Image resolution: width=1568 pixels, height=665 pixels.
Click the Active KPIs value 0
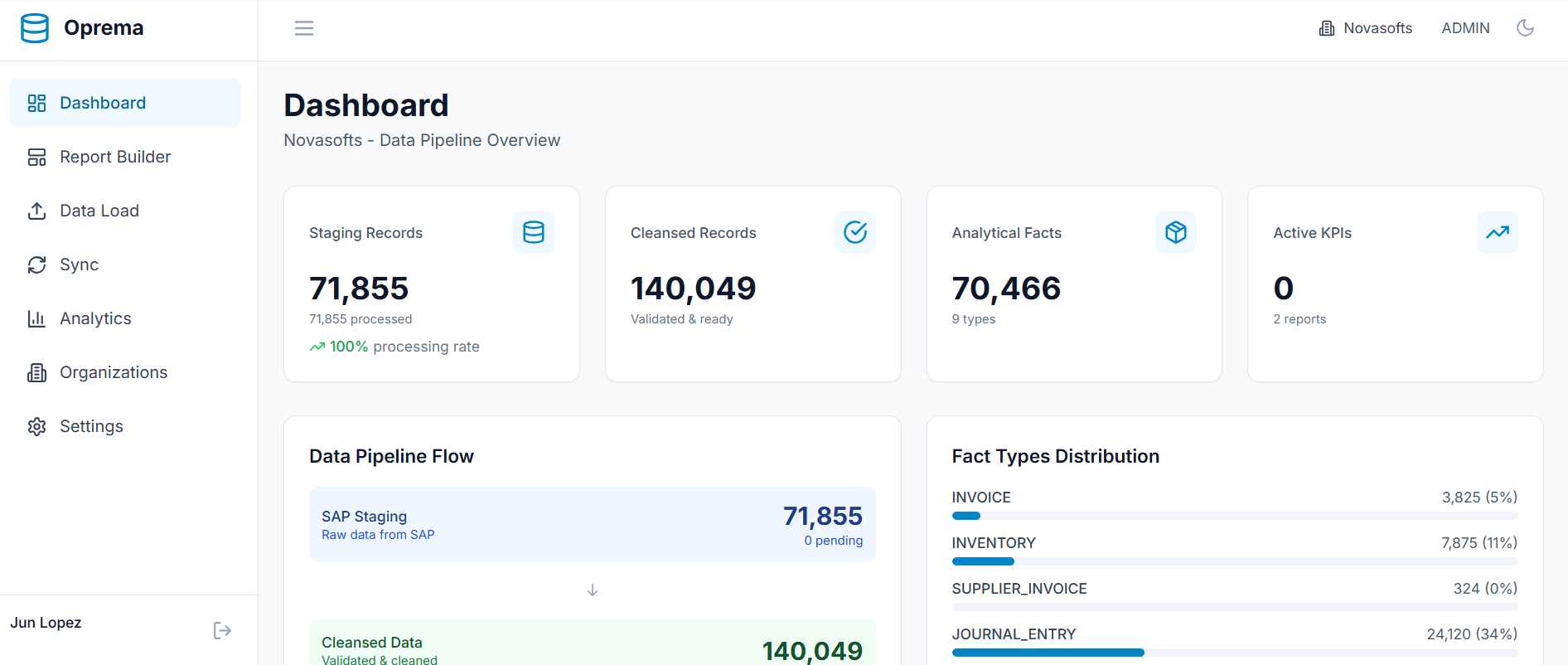tap(1284, 289)
